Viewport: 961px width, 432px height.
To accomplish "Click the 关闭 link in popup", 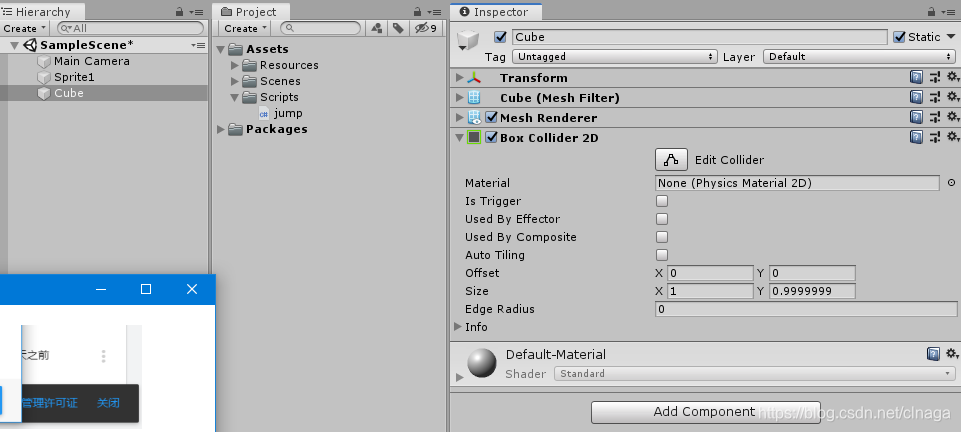I will [108, 403].
